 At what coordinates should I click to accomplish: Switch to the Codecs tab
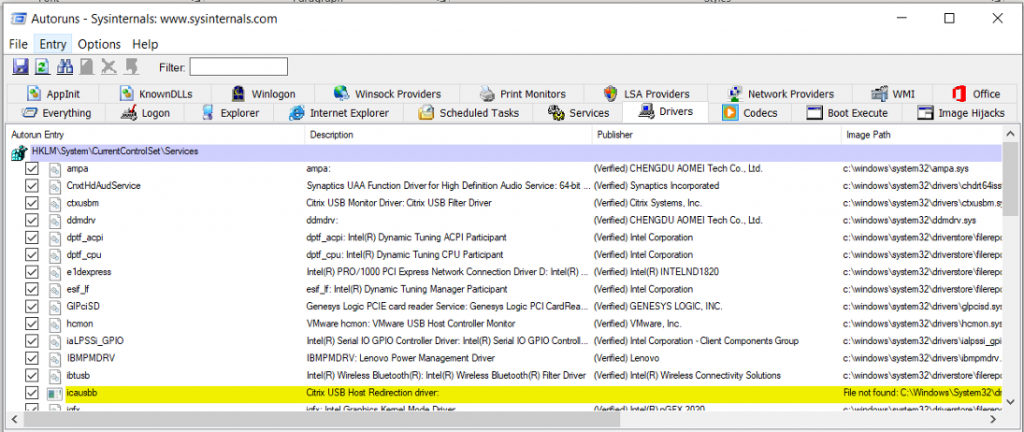pyautogui.click(x=750, y=113)
